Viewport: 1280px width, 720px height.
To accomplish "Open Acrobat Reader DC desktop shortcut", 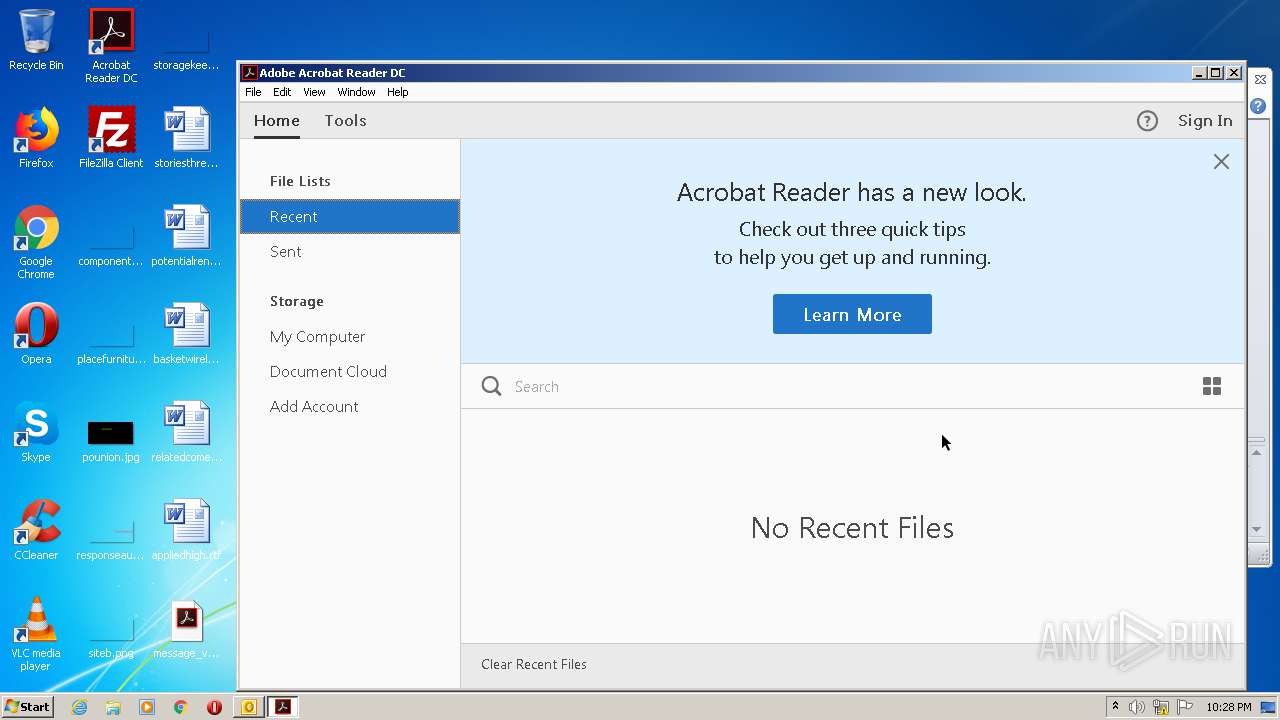I will pyautogui.click(x=111, y=46).
